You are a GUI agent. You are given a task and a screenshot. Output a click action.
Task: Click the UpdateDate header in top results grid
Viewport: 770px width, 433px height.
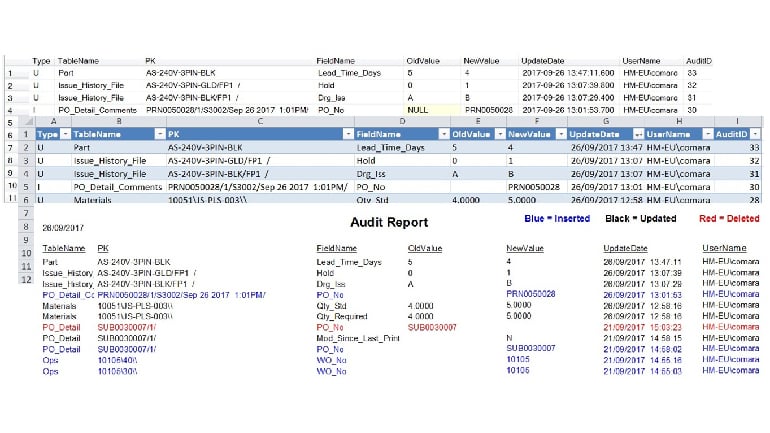click(543, 61)
